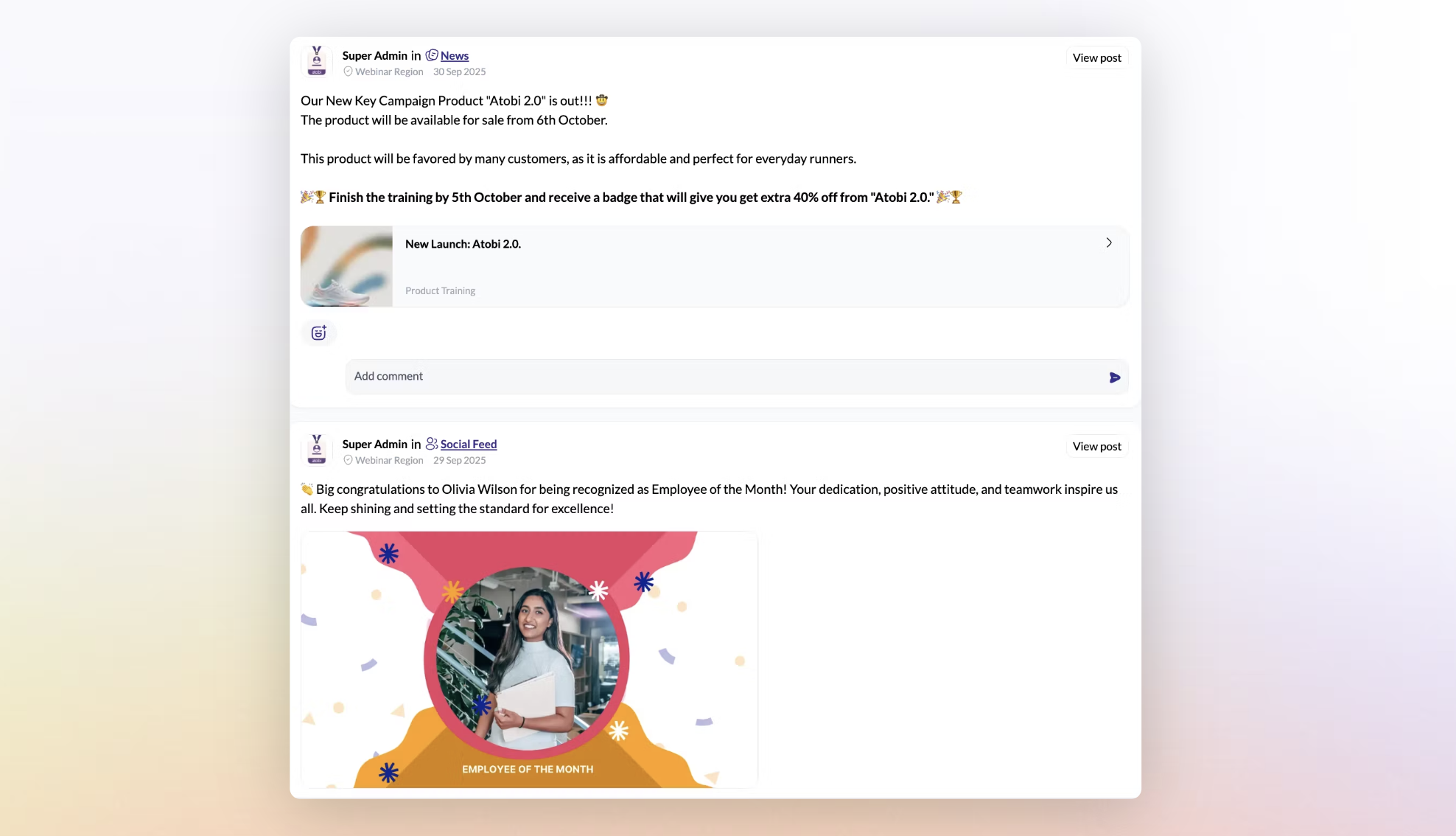Click the News channel icon
1456x836 pixels.
pos(432,55)
